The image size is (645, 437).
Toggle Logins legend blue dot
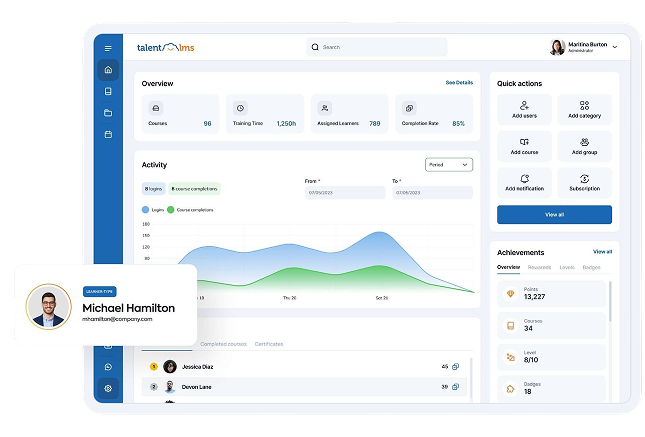coord(145,210)
